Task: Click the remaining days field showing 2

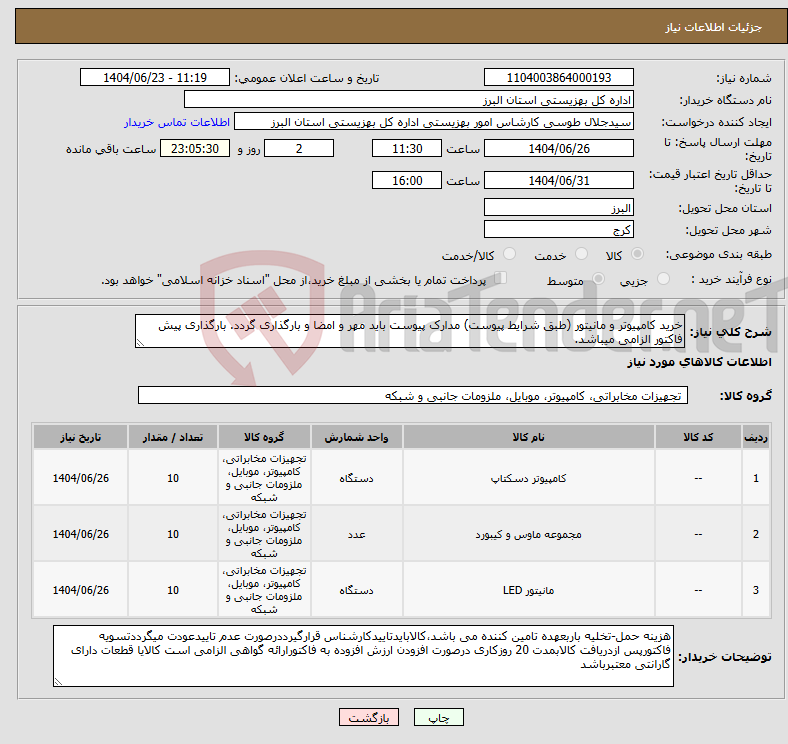Action: tap(299, 148)
